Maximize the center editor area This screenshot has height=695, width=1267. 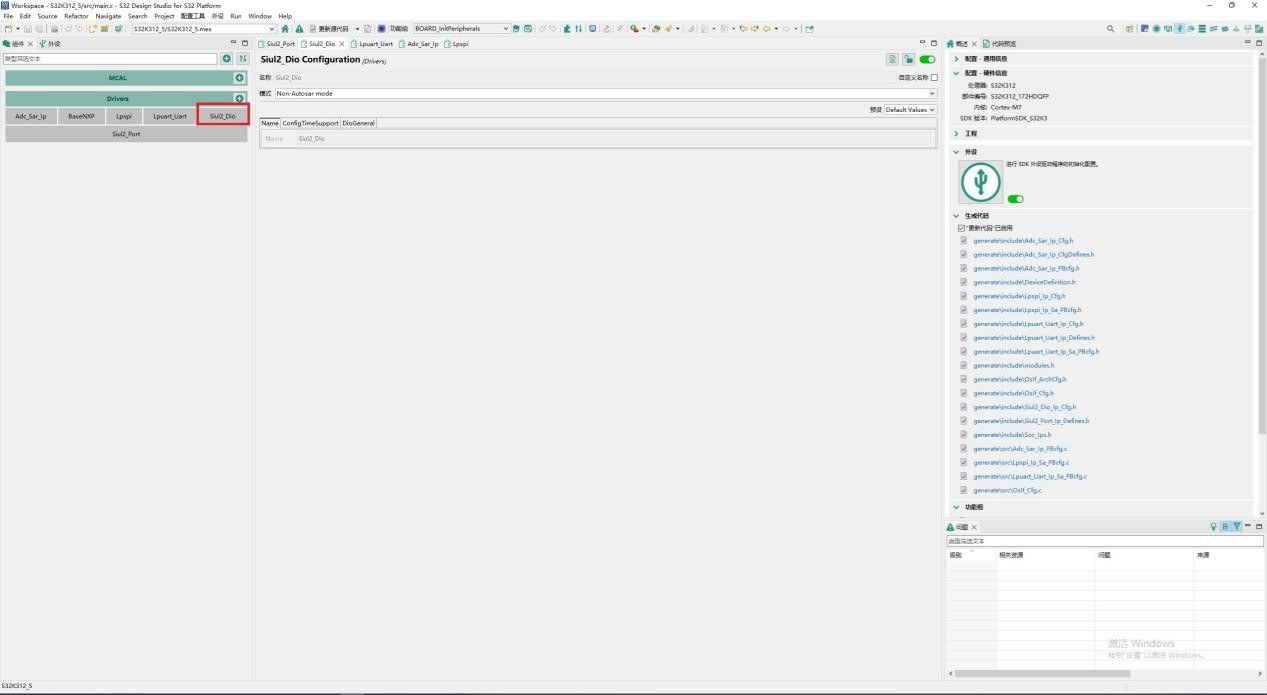[x=934, y=43]
